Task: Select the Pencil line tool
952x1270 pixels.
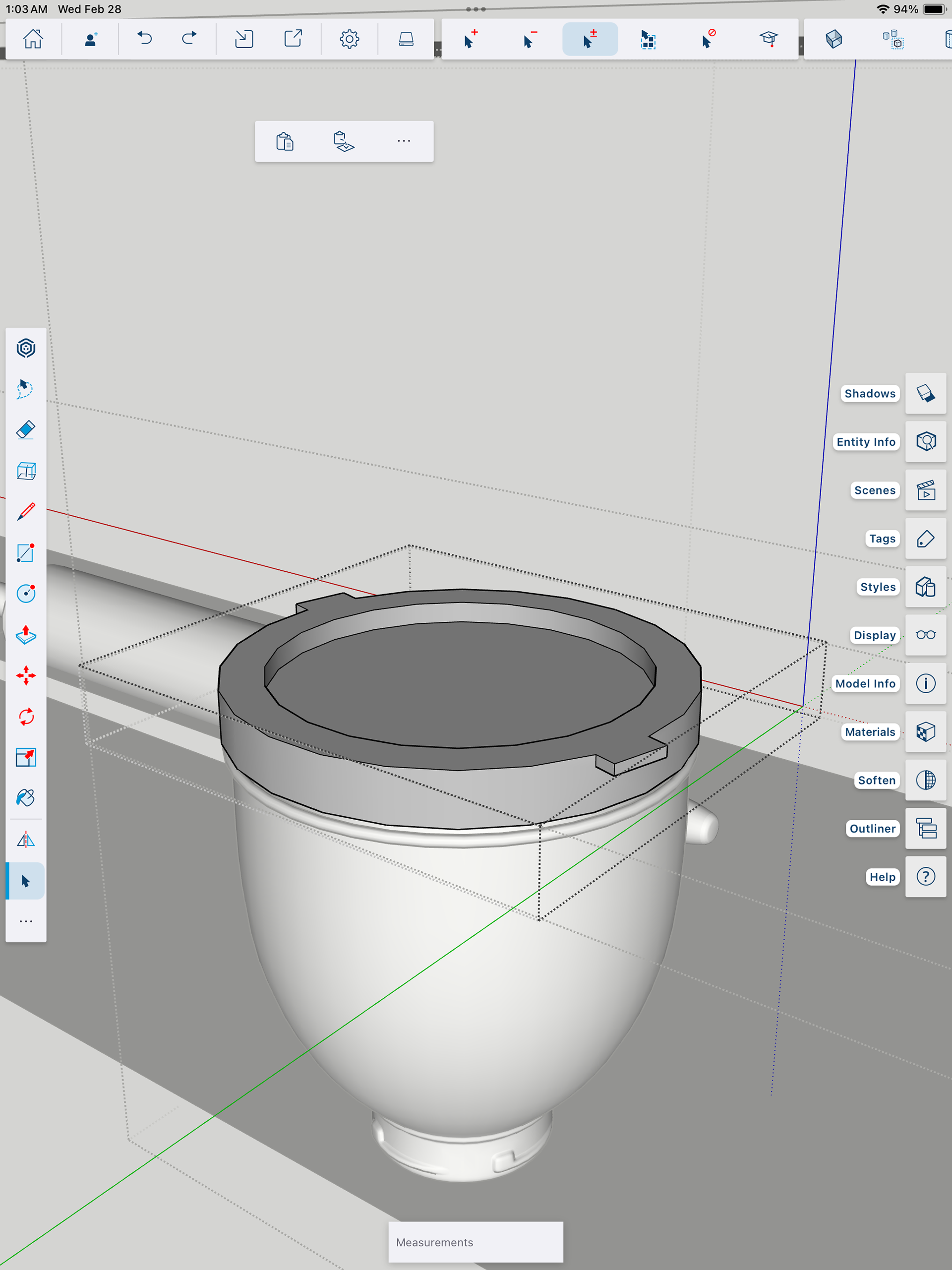Action: (x=26, y=512)
